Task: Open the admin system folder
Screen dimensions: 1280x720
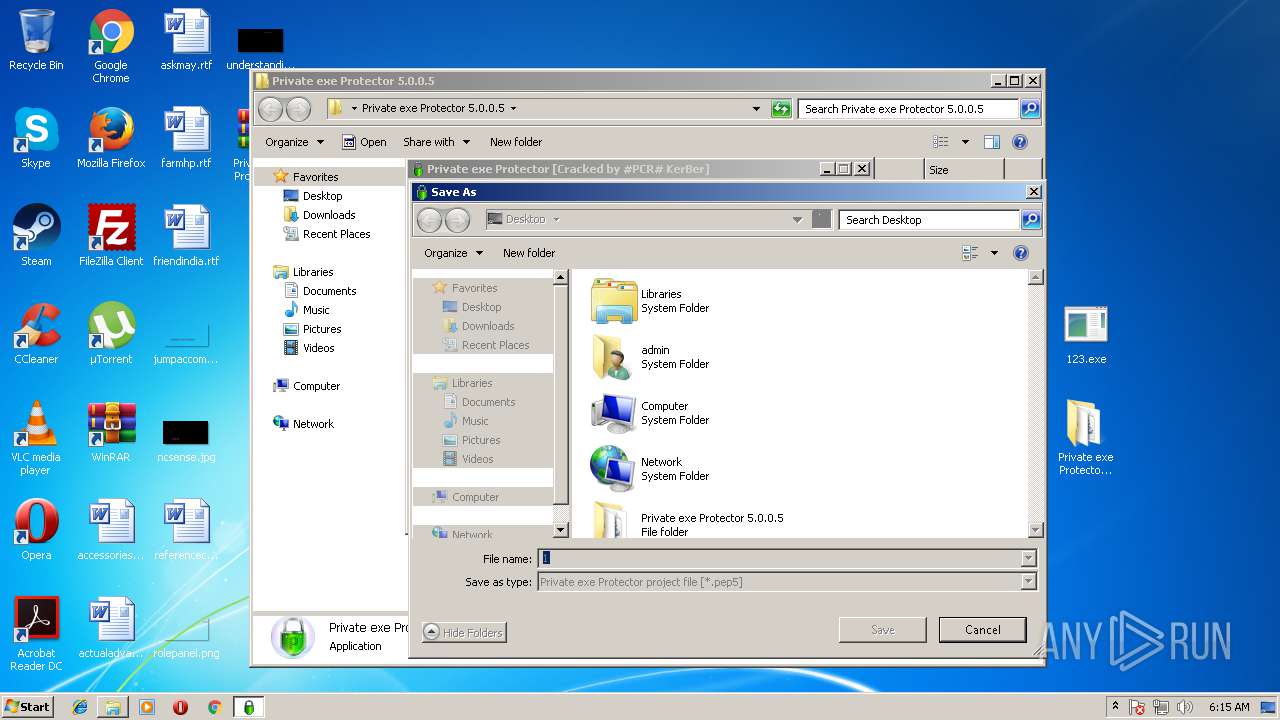Action: click(x=650, y=357)
